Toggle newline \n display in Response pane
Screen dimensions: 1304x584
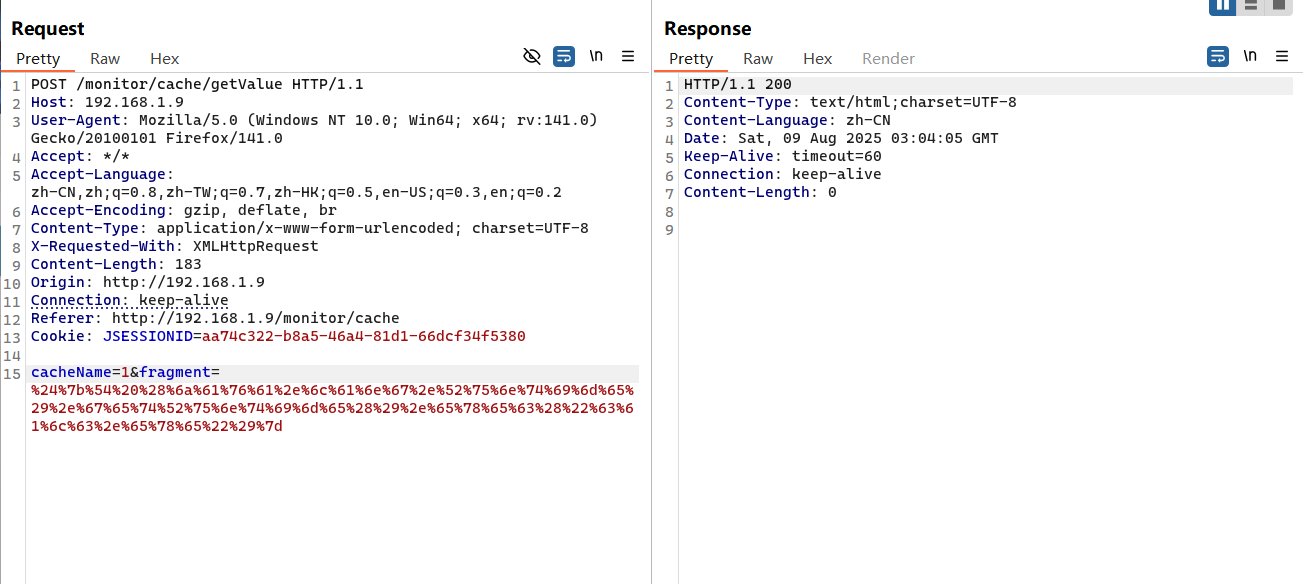tap(1250, 56)
